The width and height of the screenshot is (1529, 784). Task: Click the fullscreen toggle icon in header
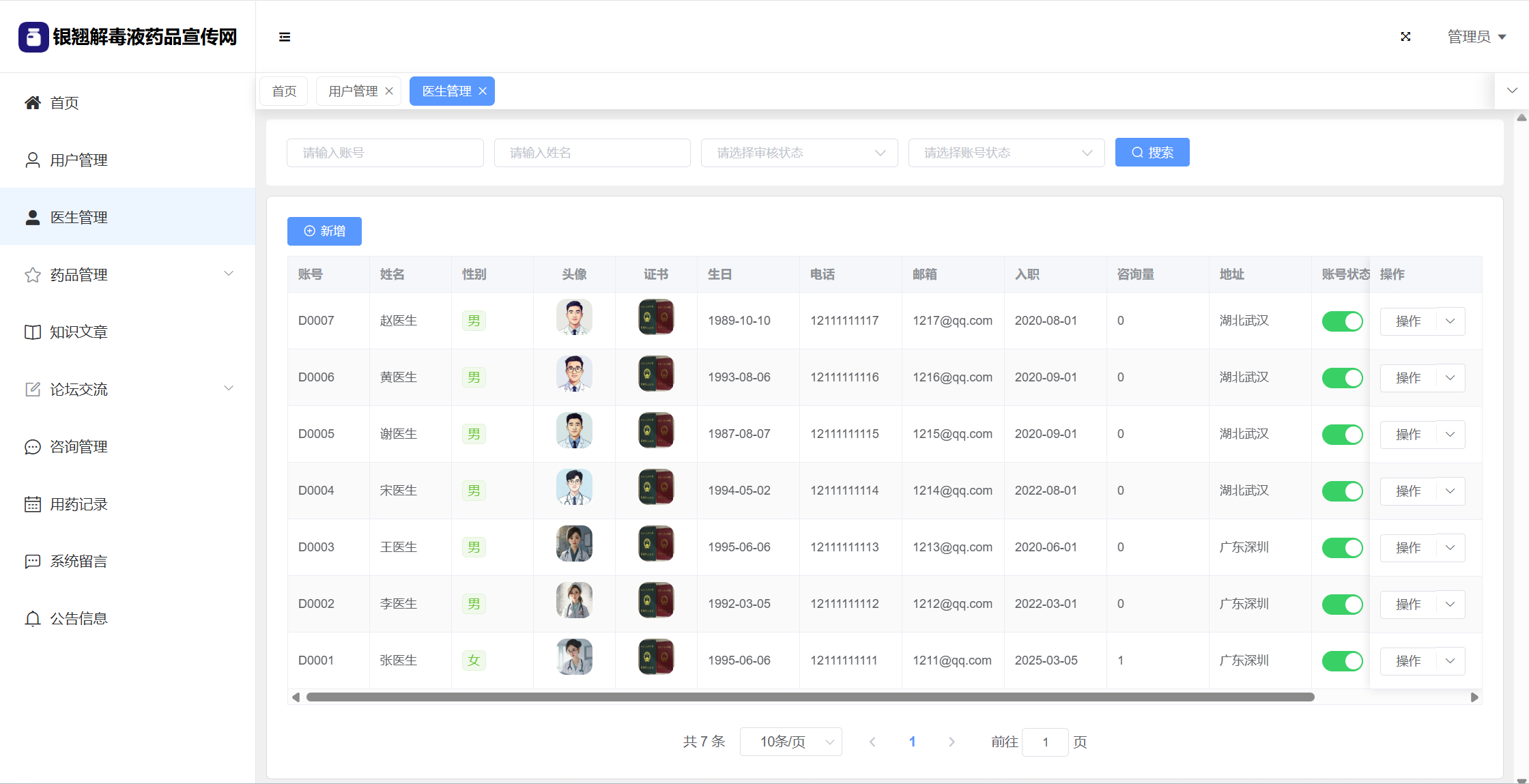coord(1405,37)
